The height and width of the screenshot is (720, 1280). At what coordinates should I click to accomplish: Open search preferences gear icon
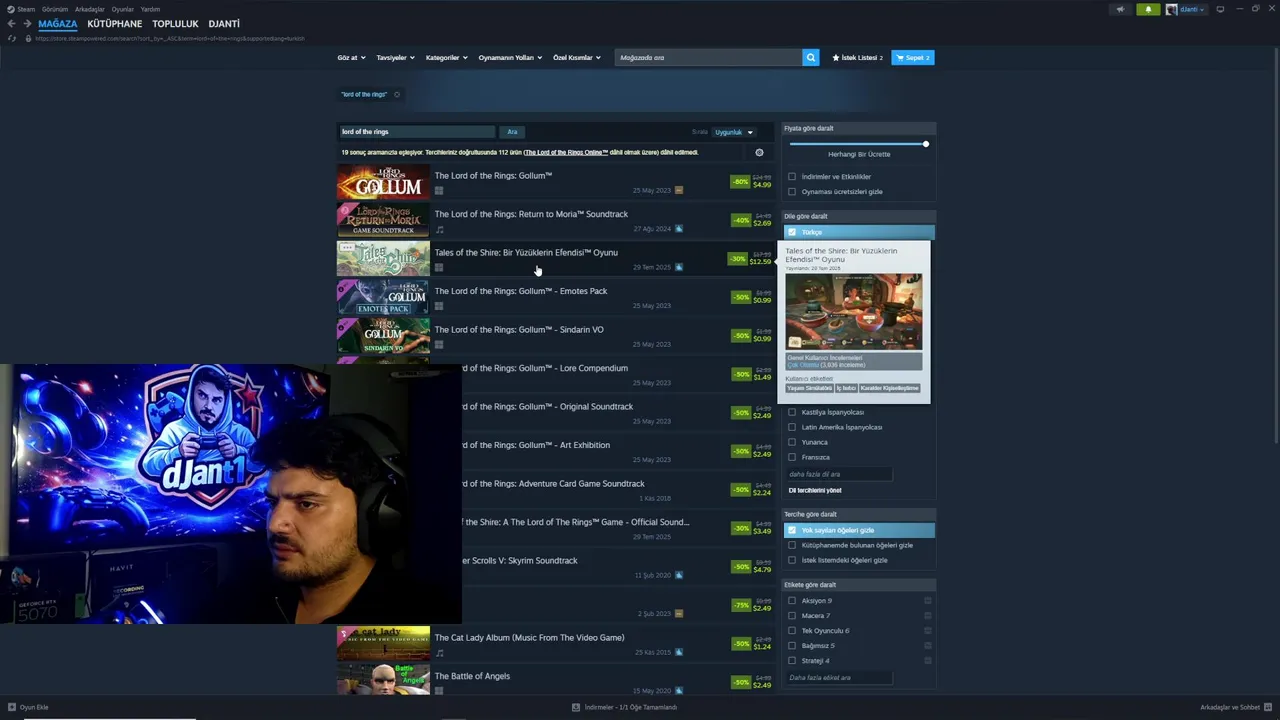click(x=759, y=153)
